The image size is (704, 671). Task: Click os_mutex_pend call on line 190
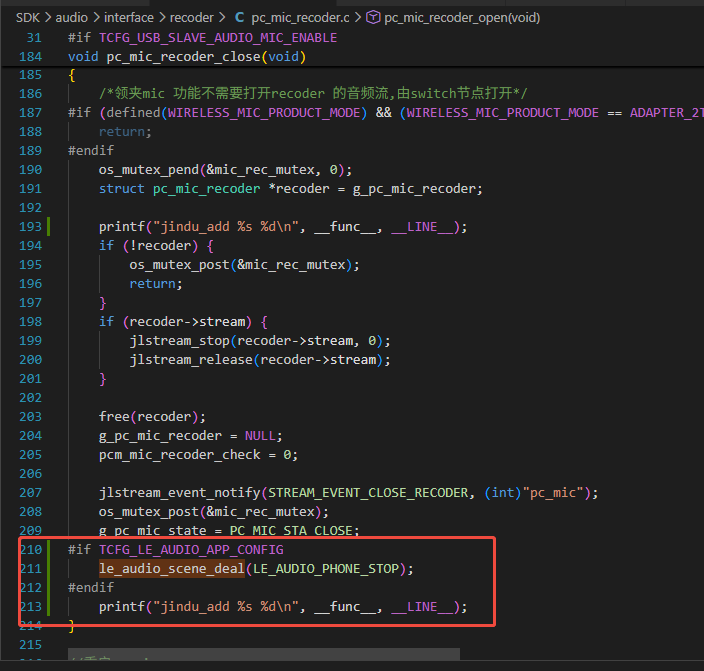click(x=225, y=170)
